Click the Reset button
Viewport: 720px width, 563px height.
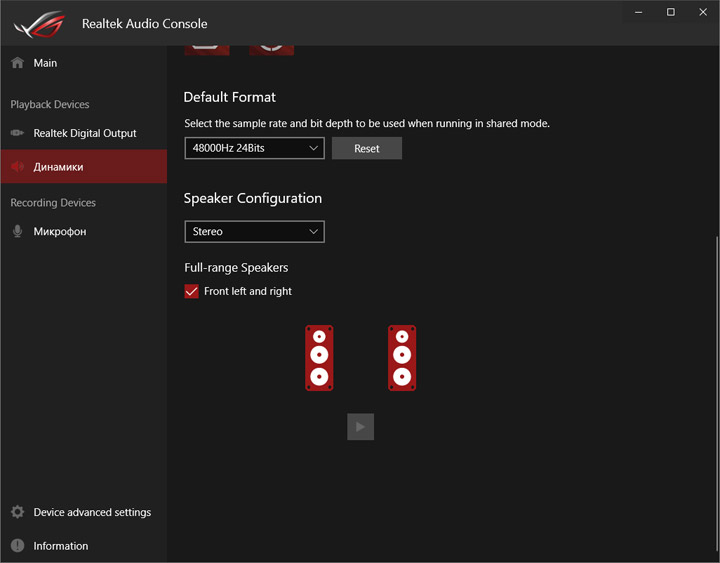(x=367, y=148)
